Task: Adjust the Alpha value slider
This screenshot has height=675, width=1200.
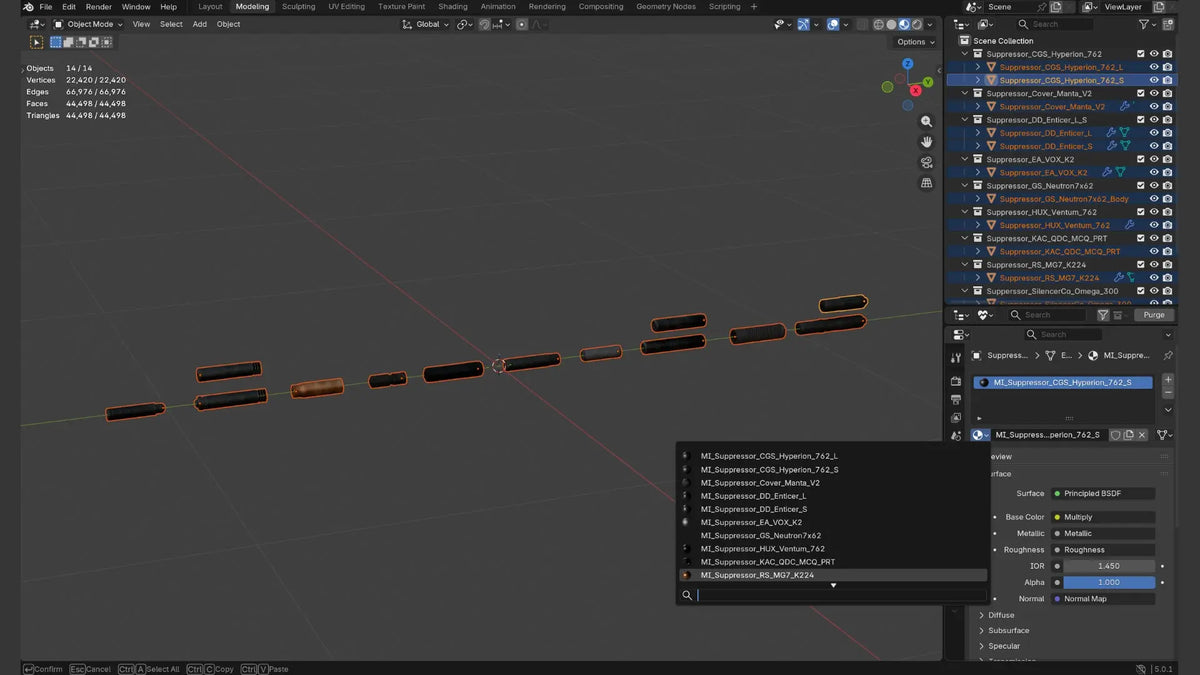Action: pyautogui.click(x=1109, y=582)
